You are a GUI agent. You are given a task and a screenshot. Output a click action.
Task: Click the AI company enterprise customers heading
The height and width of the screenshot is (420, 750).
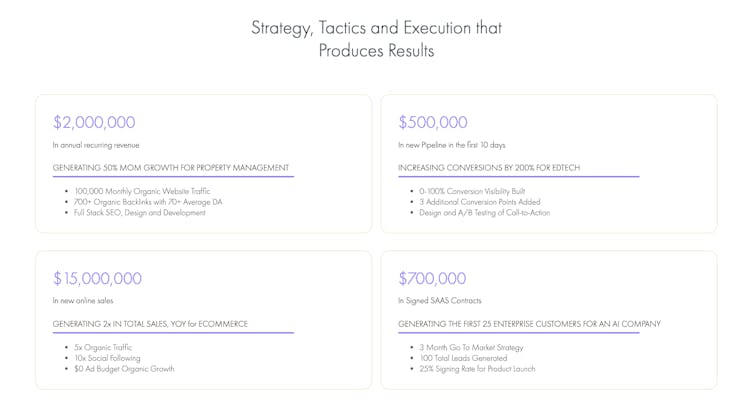529,324
